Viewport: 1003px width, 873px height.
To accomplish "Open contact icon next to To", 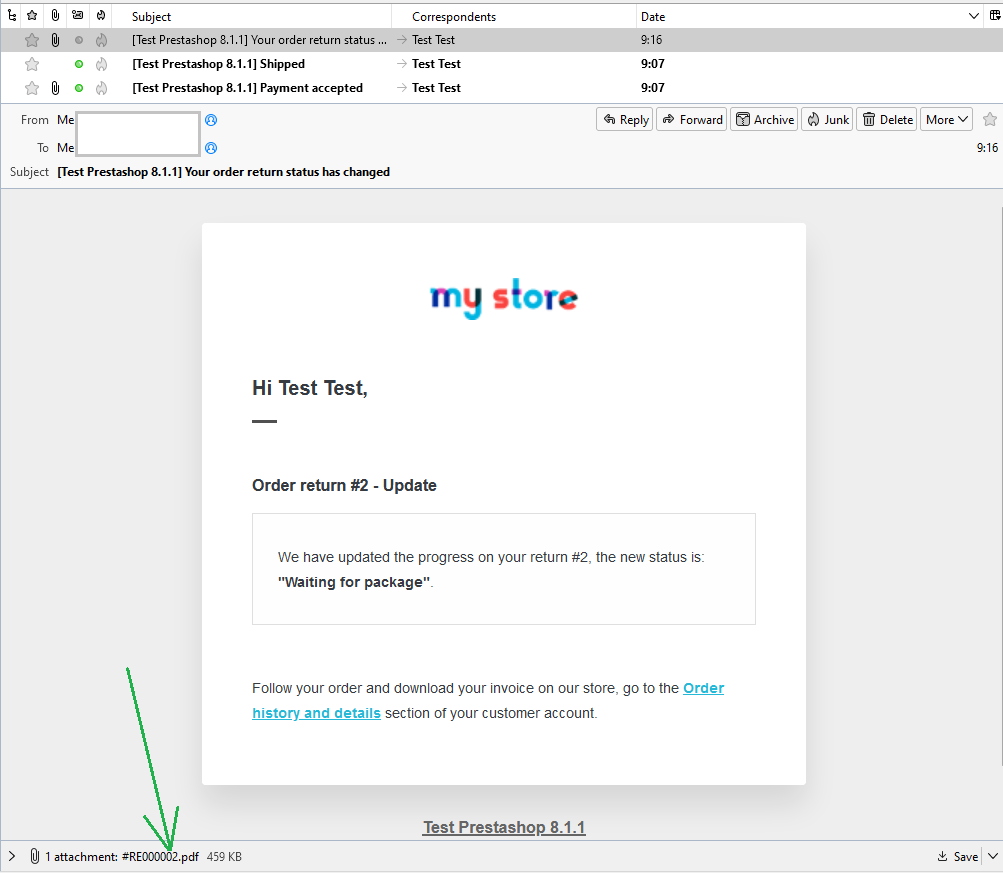I will tap(211, 148).
